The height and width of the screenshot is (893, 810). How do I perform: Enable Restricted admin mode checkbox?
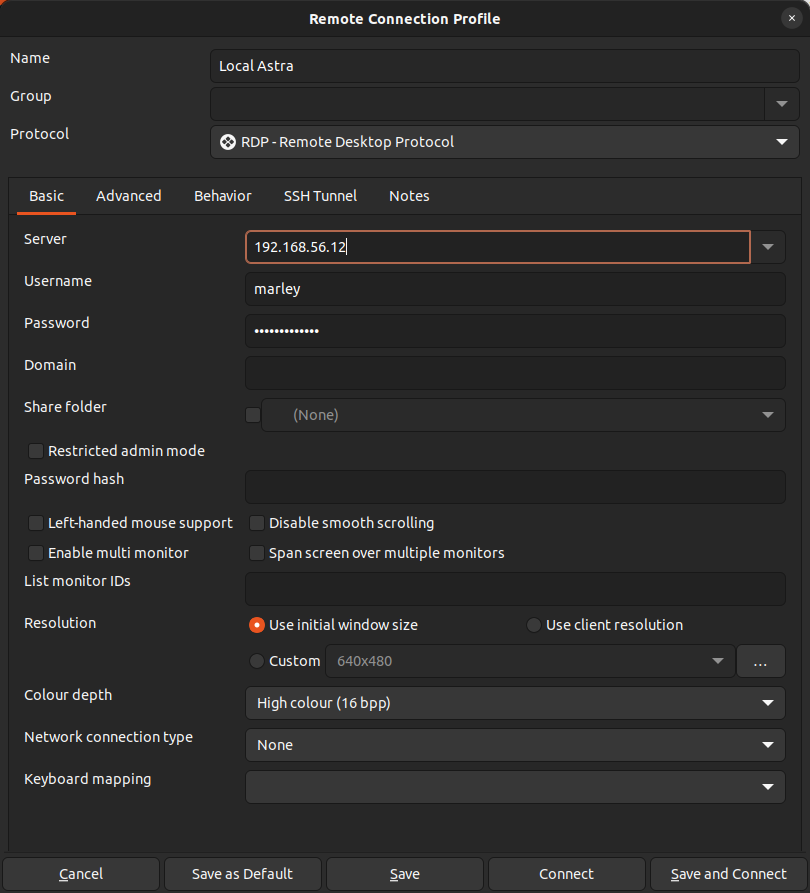point(36,451)
